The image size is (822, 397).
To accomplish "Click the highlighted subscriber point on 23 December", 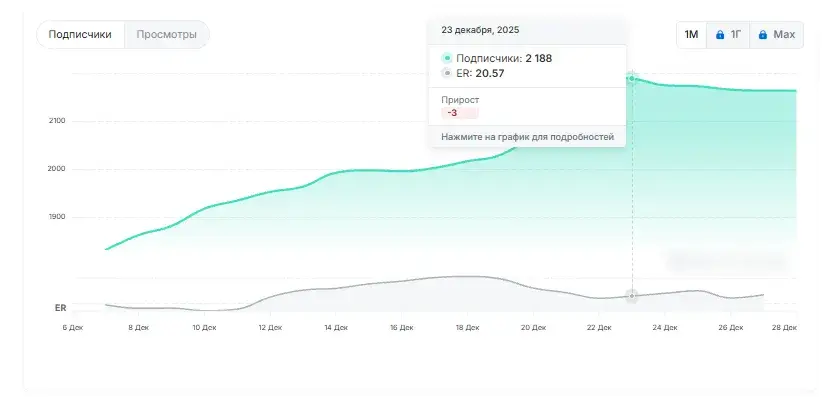I will [x=632, y=79].
